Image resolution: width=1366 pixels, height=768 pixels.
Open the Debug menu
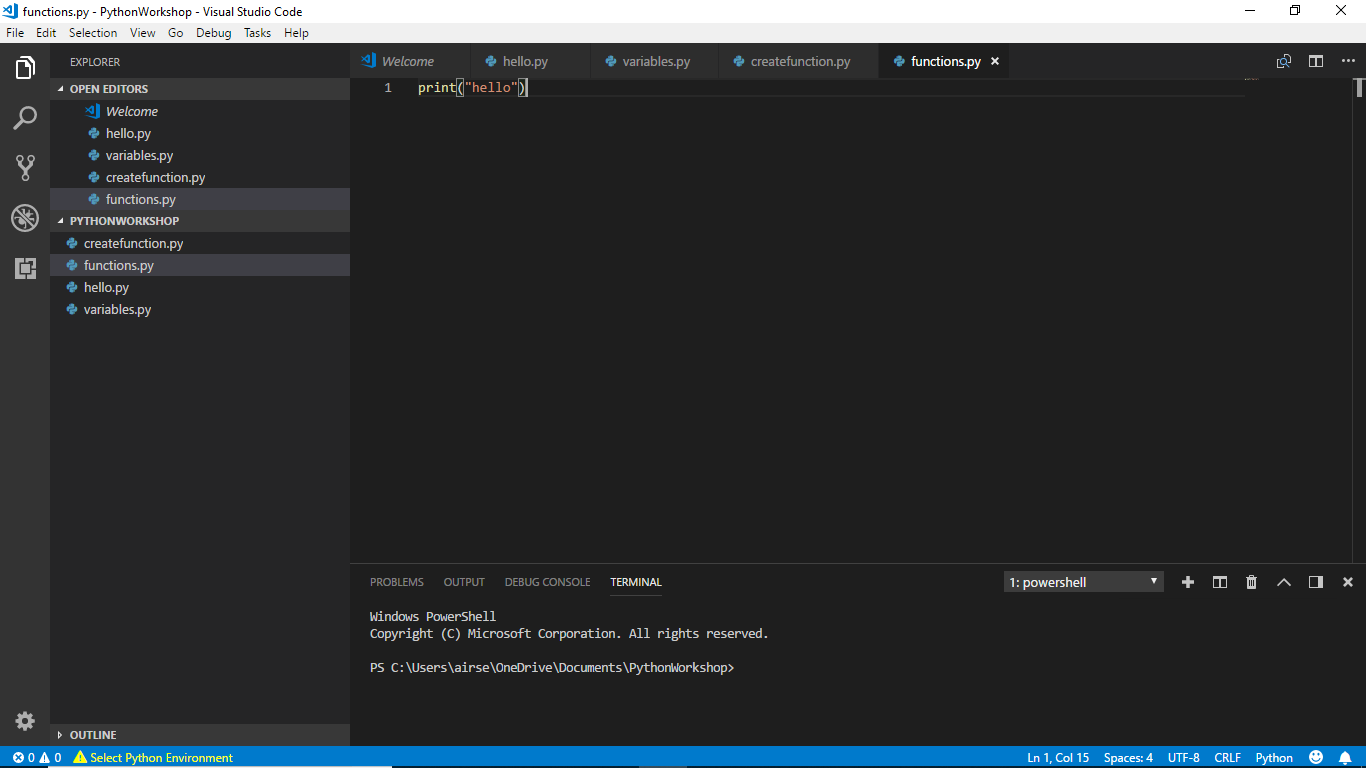214,32
